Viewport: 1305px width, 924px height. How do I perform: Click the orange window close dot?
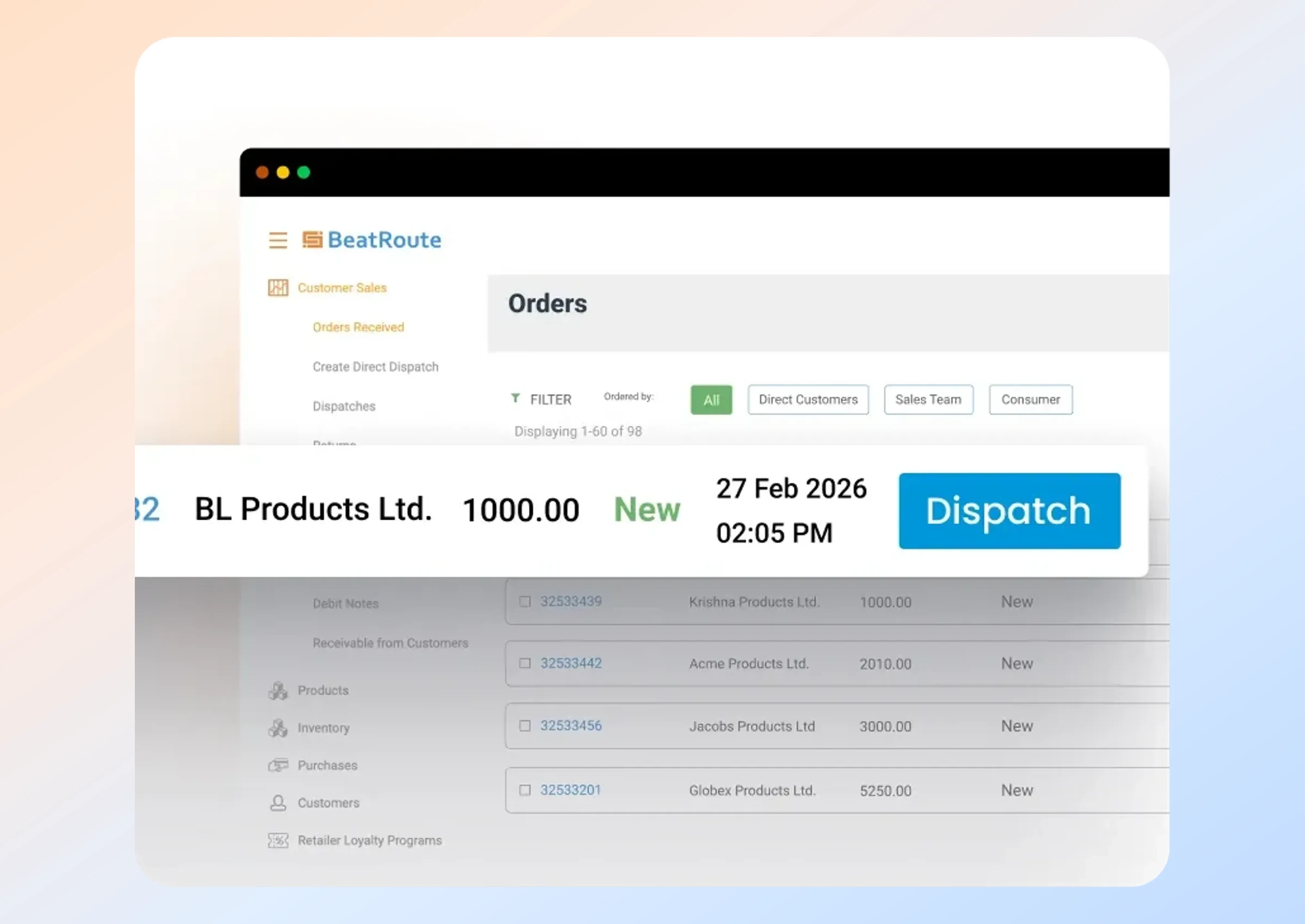[263, 172]
